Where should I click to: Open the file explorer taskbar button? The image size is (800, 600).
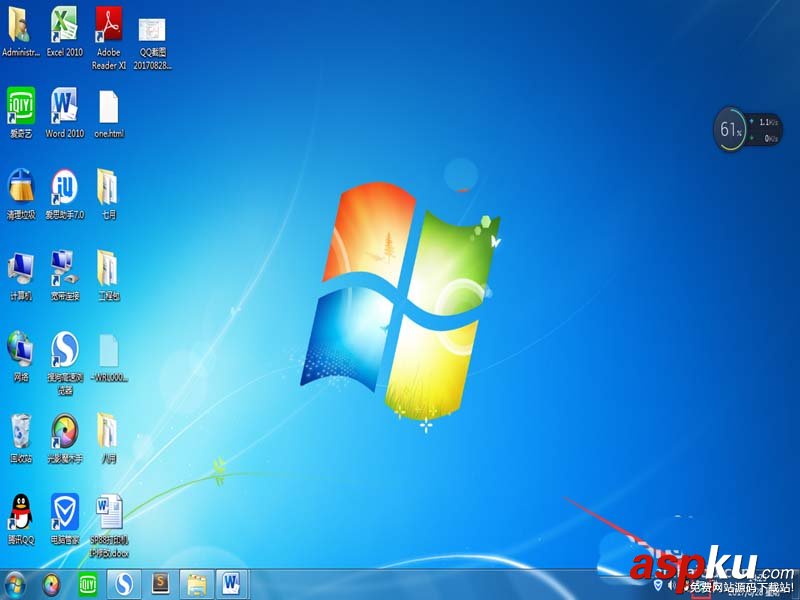tap(196, 585)
